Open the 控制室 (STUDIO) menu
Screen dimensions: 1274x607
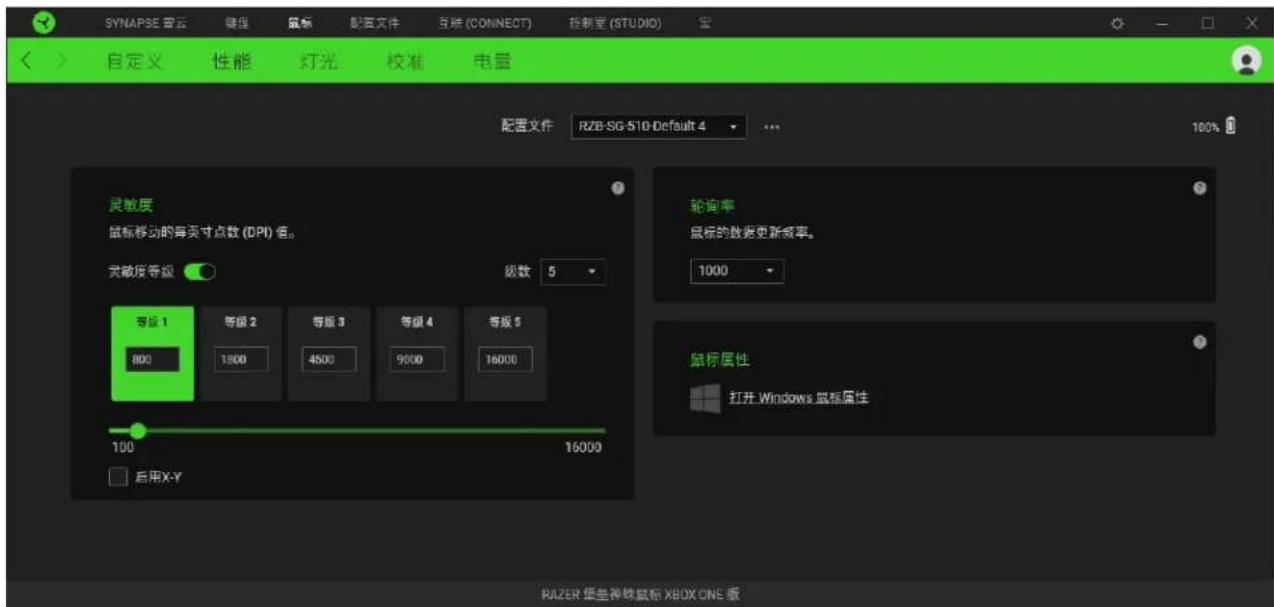pos(615,23)
